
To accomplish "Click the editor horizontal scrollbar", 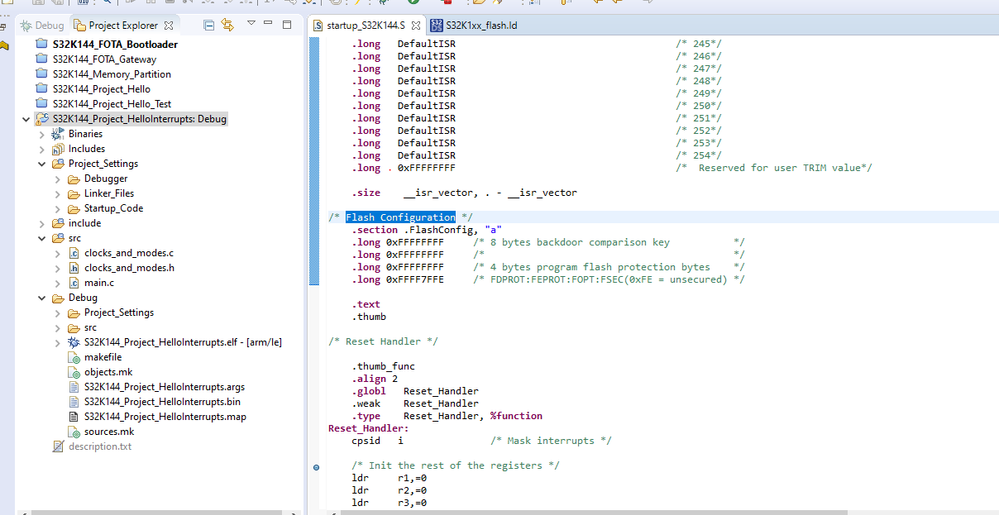I will tap(593, 512).
